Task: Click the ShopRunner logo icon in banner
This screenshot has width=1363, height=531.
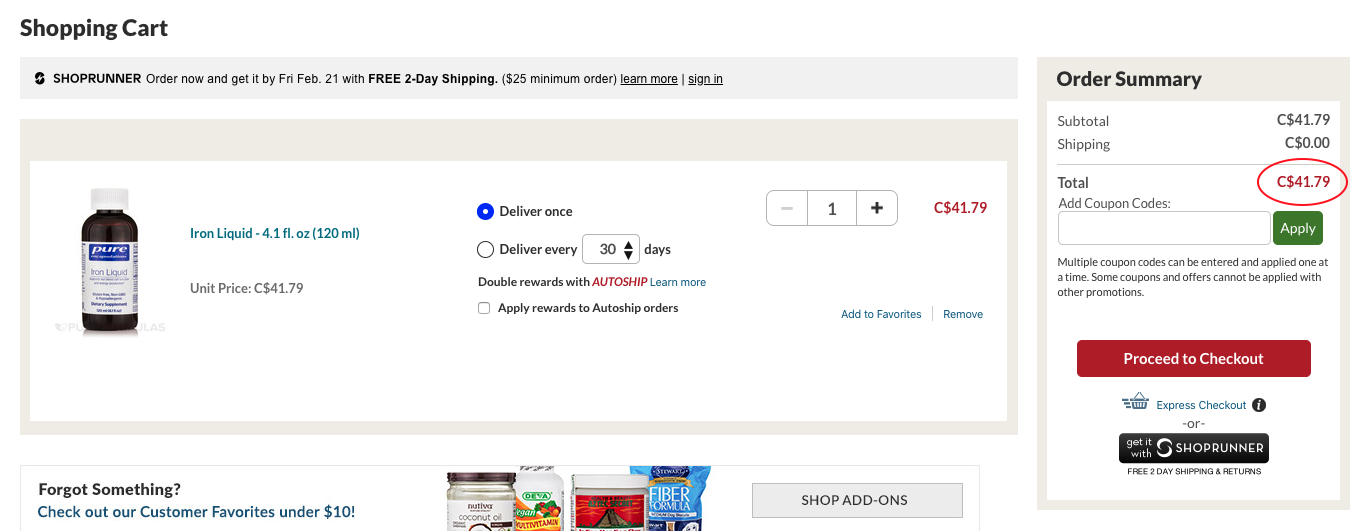Action: 39,79
